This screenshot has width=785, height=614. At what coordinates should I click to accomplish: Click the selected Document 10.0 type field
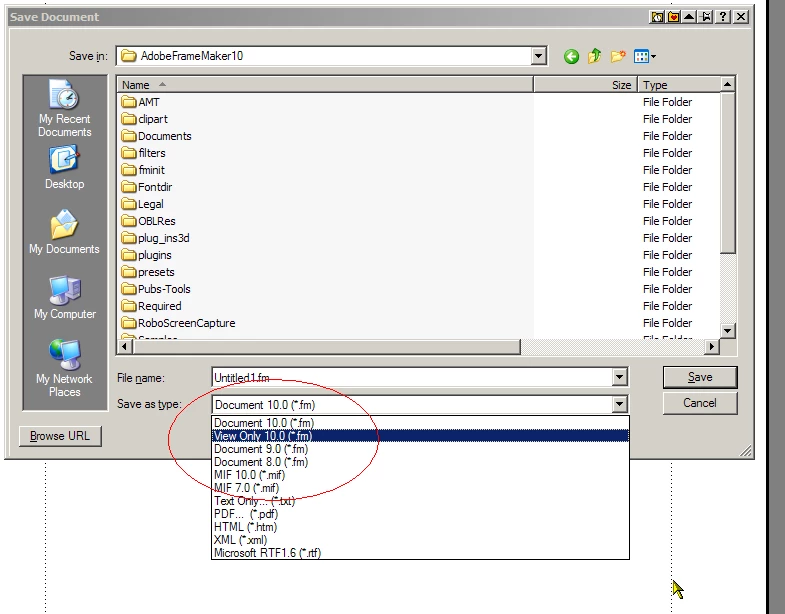click(x=412, y=405)
